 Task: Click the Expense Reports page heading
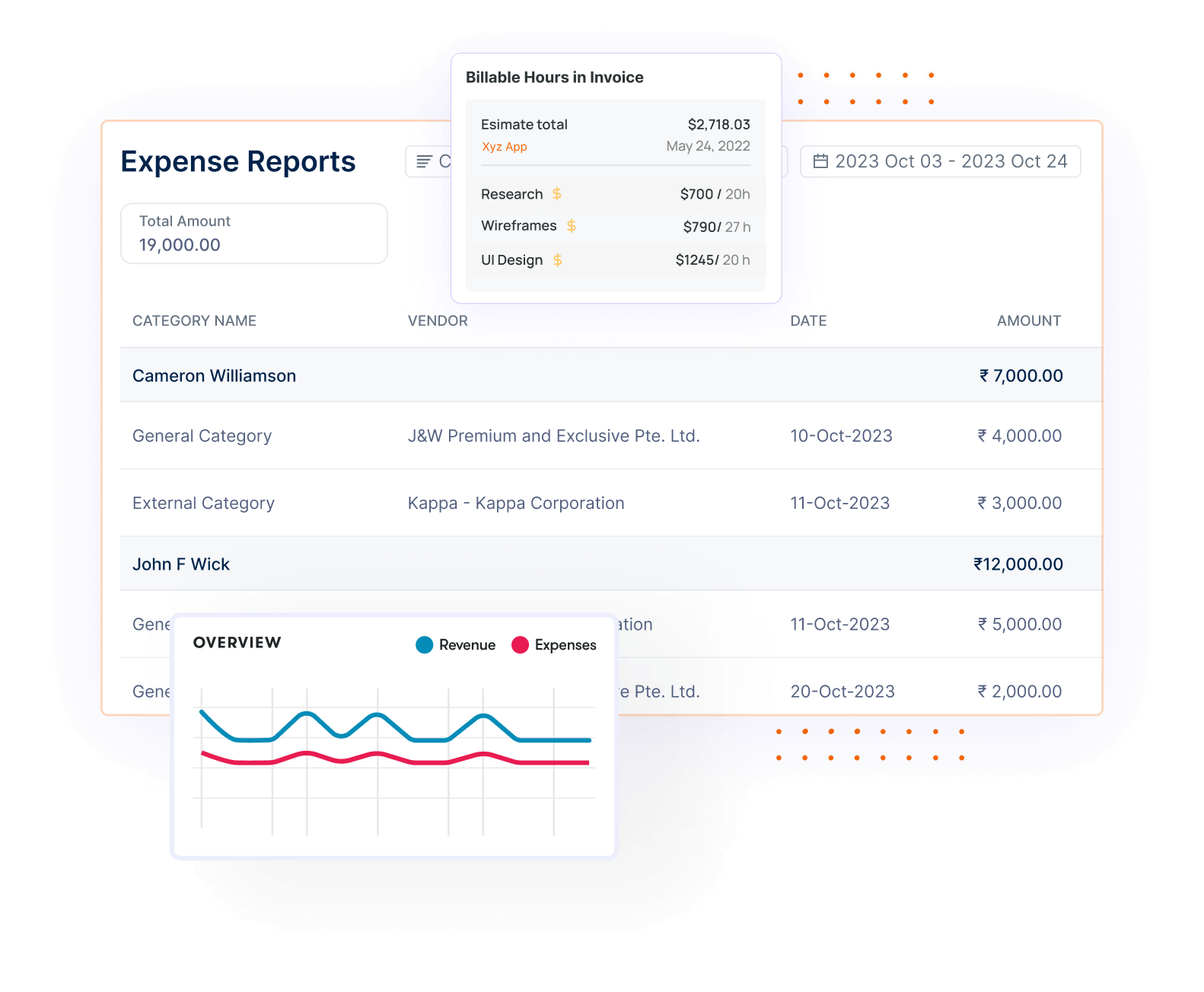238,162
